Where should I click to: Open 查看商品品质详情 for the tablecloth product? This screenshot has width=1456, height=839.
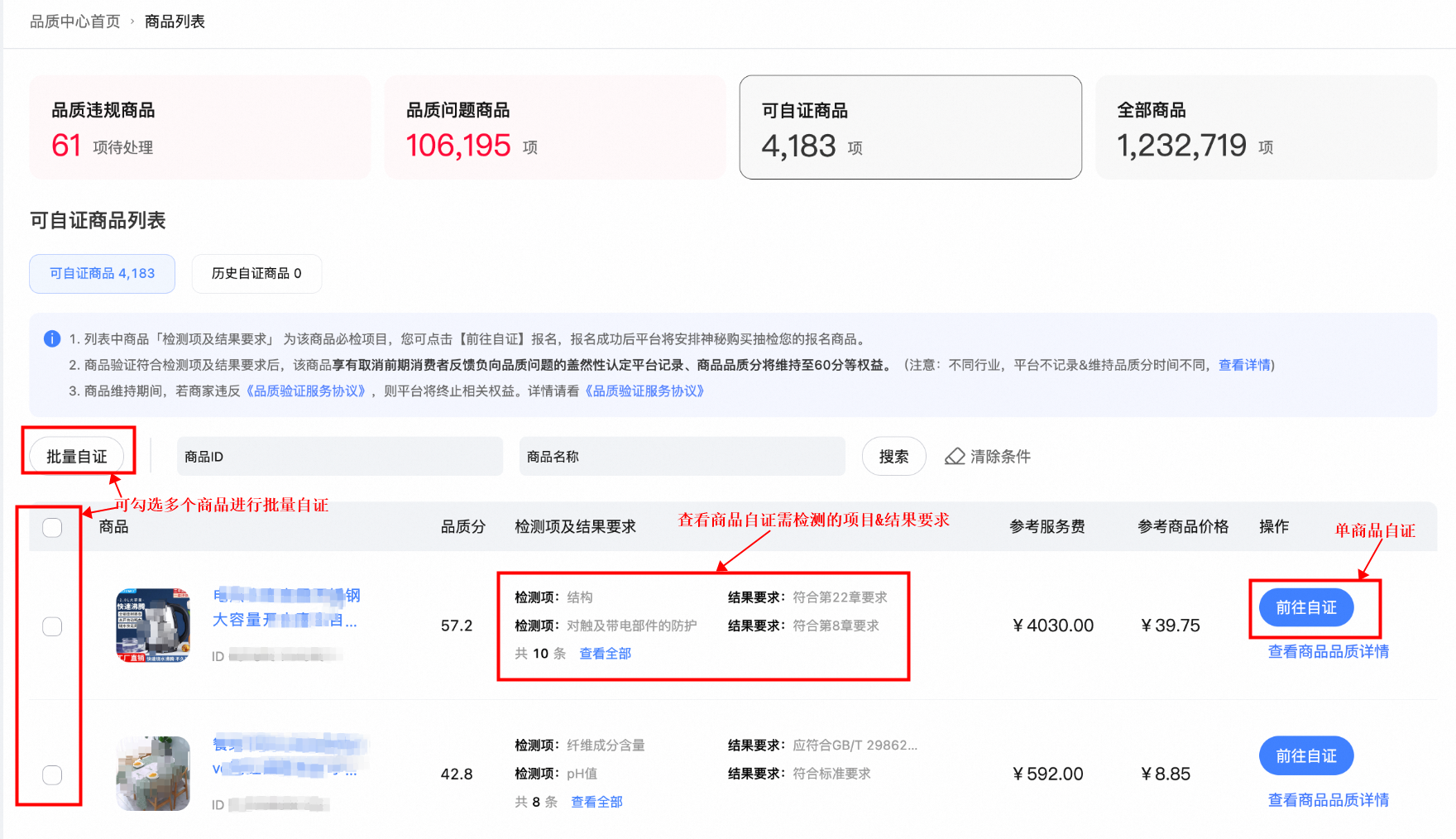coord(1329,800)
